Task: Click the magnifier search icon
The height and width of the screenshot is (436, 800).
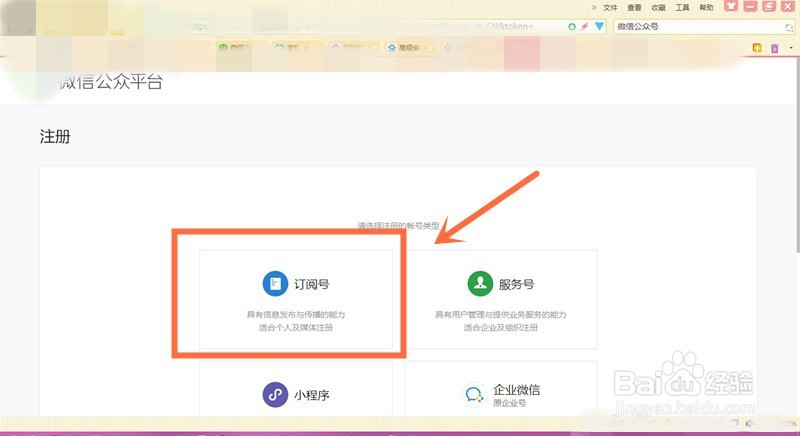Action: pos(789,27)
